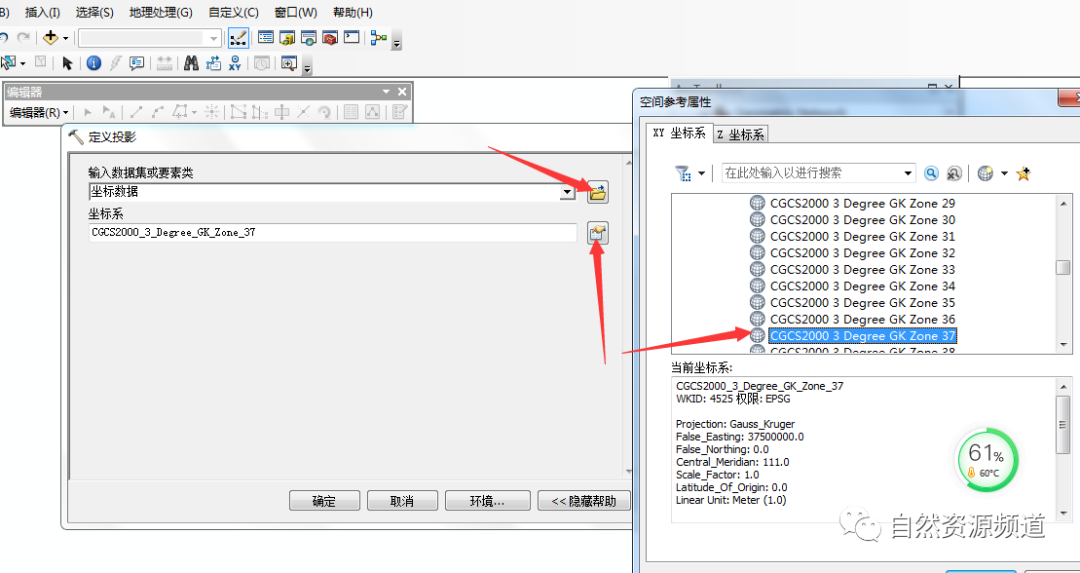Expand the coordinate system search box dropdown
This screenshot has height=573, width=1080.
[x=908, y=174]
